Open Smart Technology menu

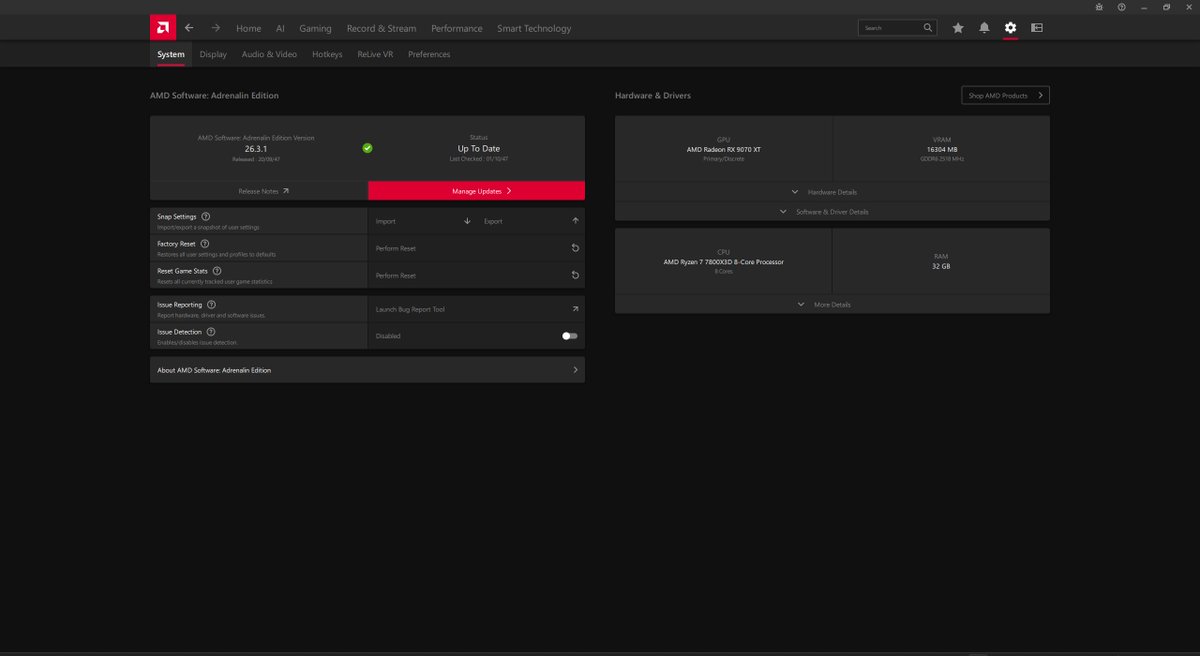pyautogui.click(x=534, y=28)
